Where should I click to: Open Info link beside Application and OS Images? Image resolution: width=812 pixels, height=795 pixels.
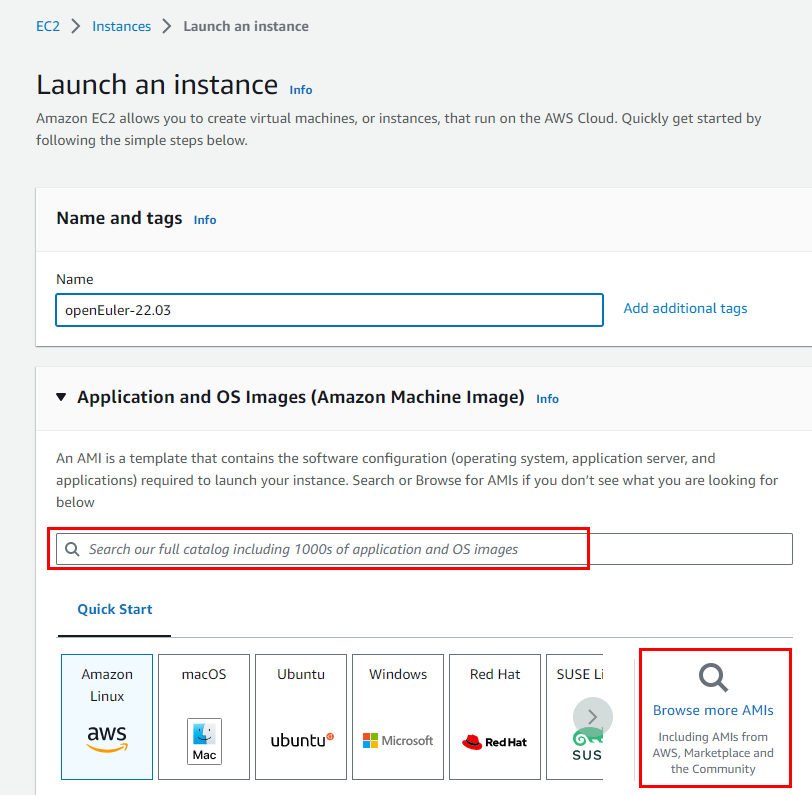tap(547, 399)
